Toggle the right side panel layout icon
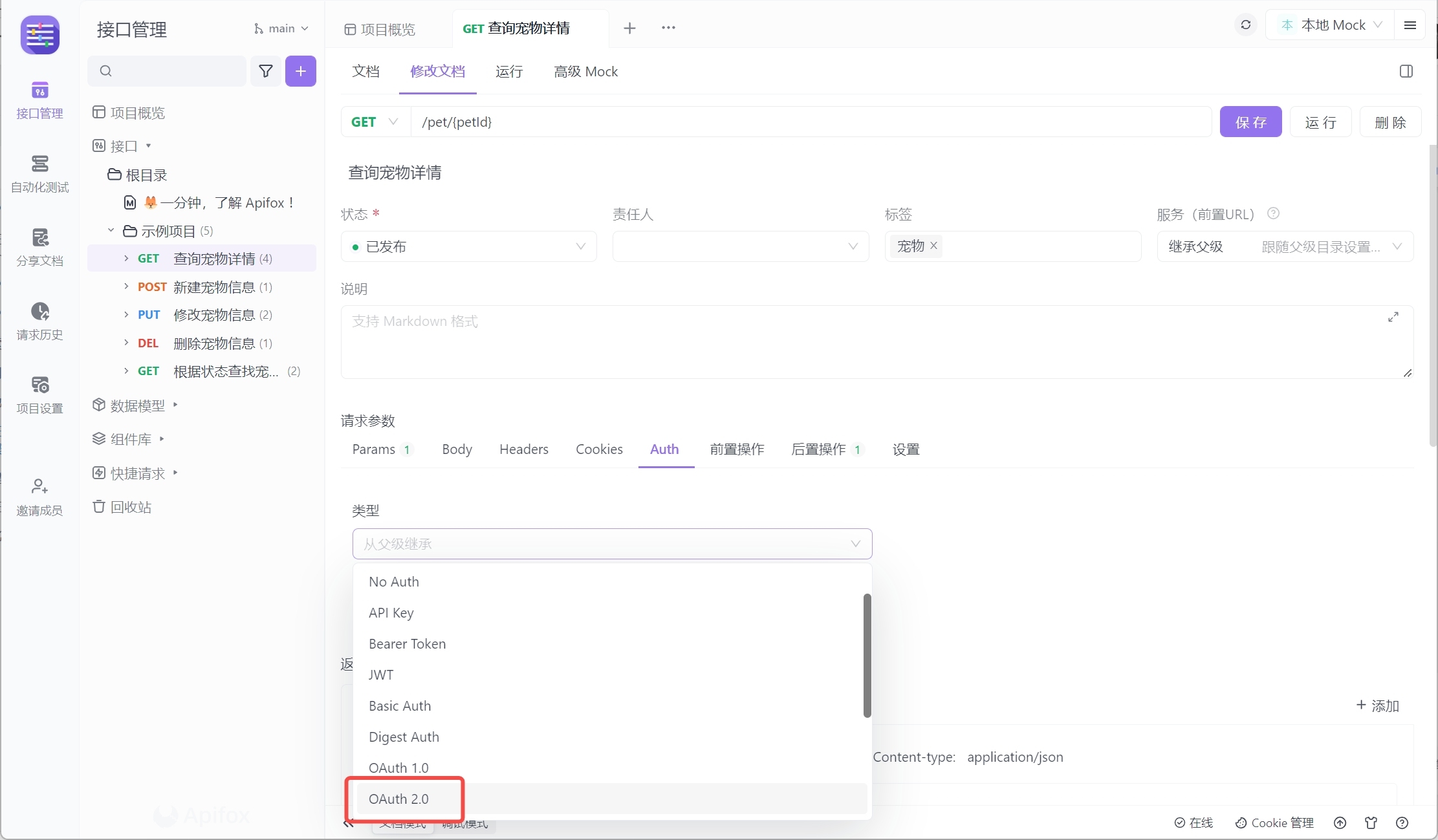 pos(1405,71)
